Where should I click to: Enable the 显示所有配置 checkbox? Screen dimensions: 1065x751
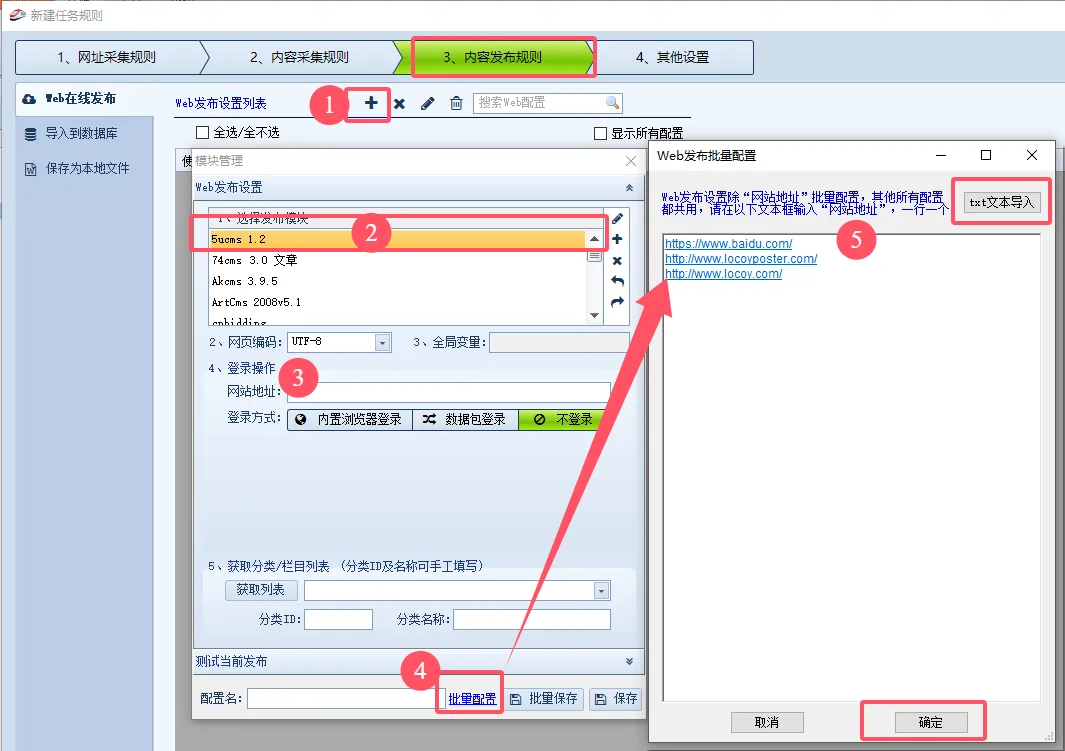tap(600, 133)
